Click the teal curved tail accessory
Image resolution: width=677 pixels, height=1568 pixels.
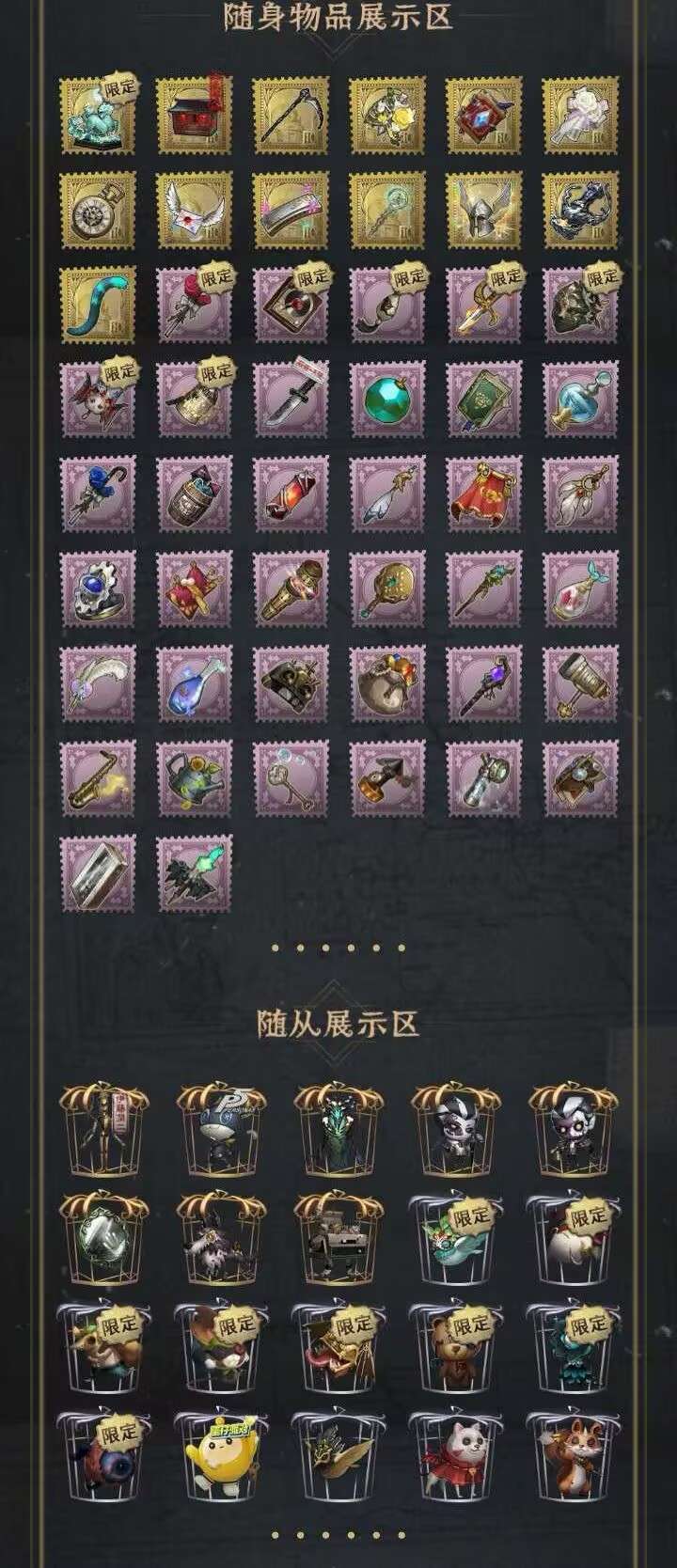[98, 305]
